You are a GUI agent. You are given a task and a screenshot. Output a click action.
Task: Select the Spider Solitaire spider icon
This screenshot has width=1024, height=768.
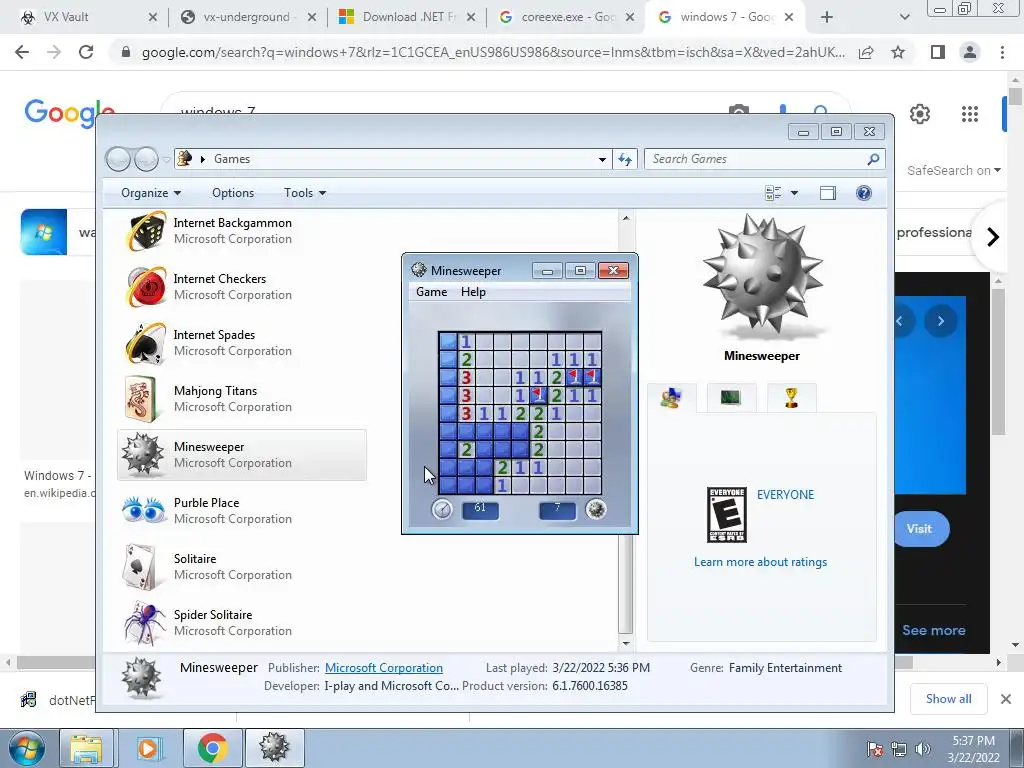coord(144,622)
